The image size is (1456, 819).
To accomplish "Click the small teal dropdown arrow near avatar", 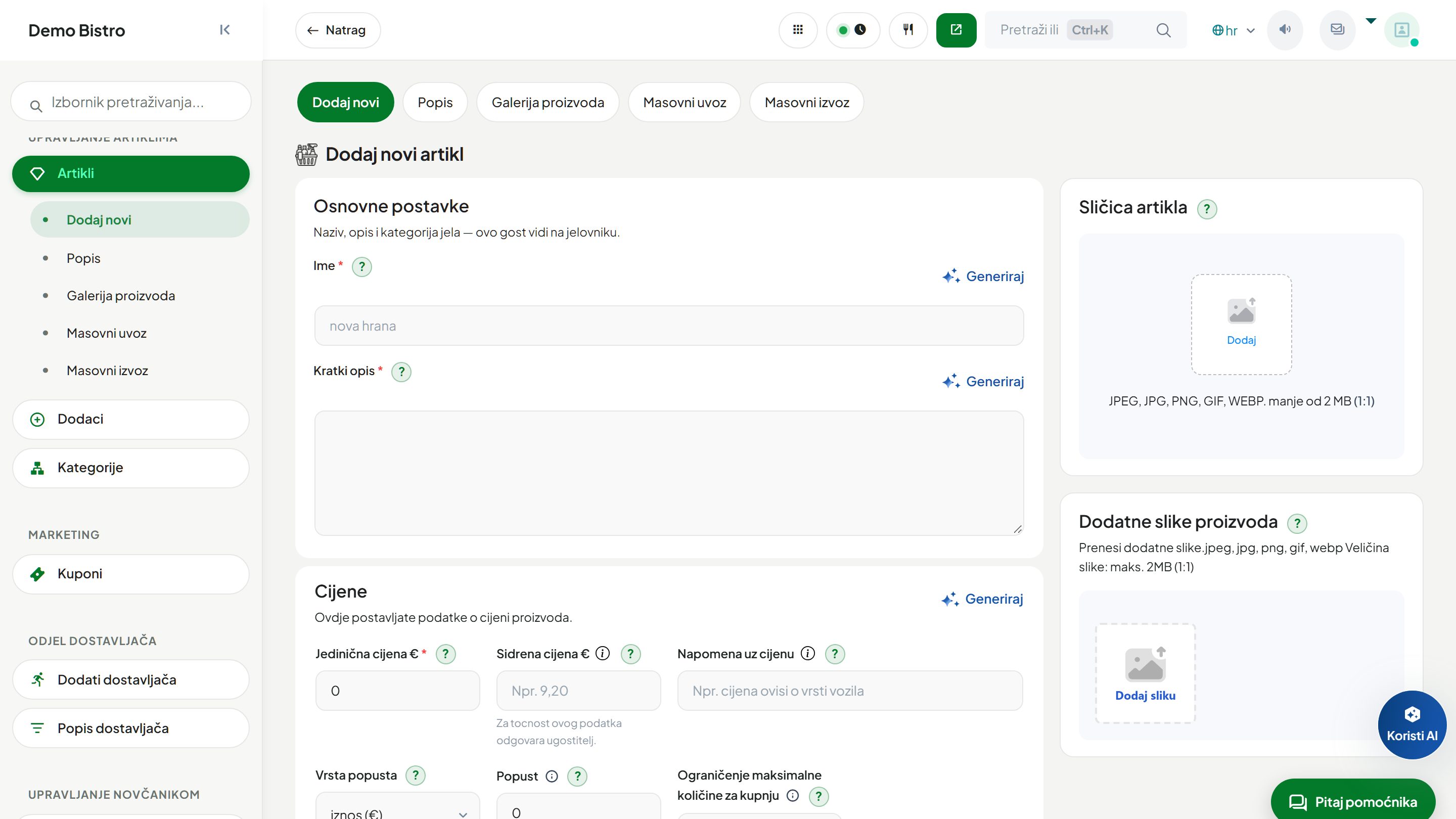I will (x=1371, y=21).
